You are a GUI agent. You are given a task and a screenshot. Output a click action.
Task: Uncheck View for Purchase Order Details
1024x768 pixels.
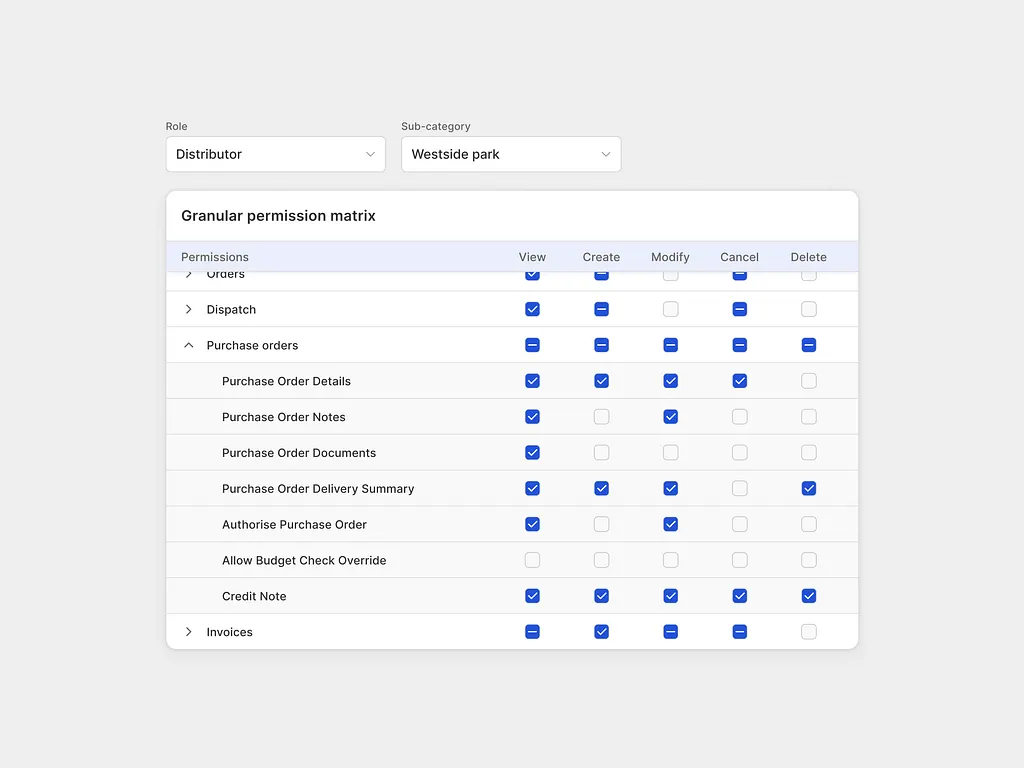point(532,381)
